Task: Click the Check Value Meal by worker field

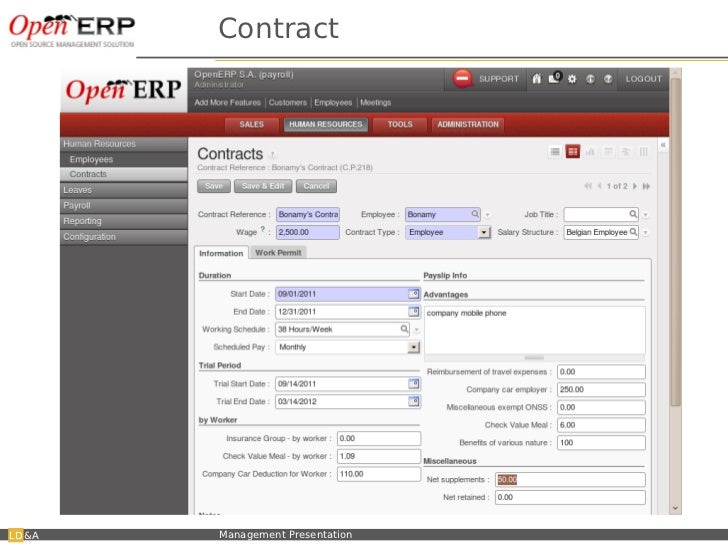Action: [x=379, y=456]
